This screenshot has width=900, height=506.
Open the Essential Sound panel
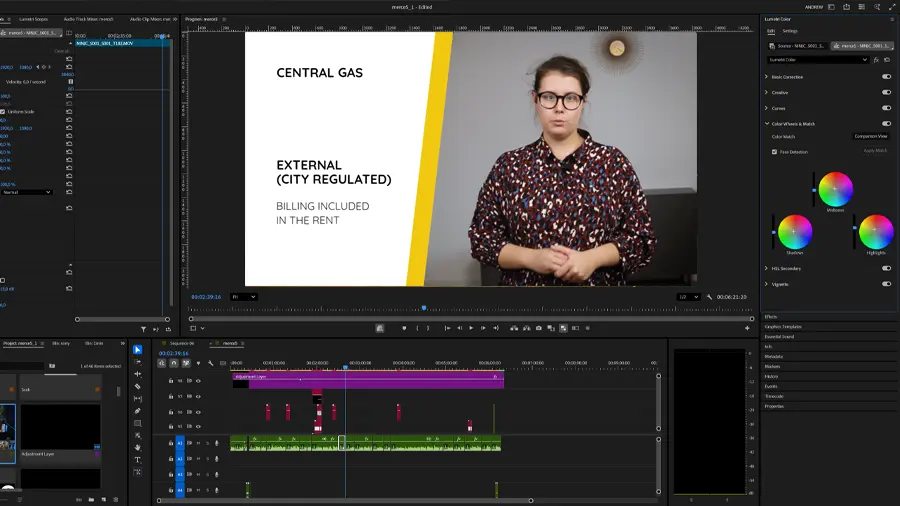pyautogui.click(x=779, y=337)
